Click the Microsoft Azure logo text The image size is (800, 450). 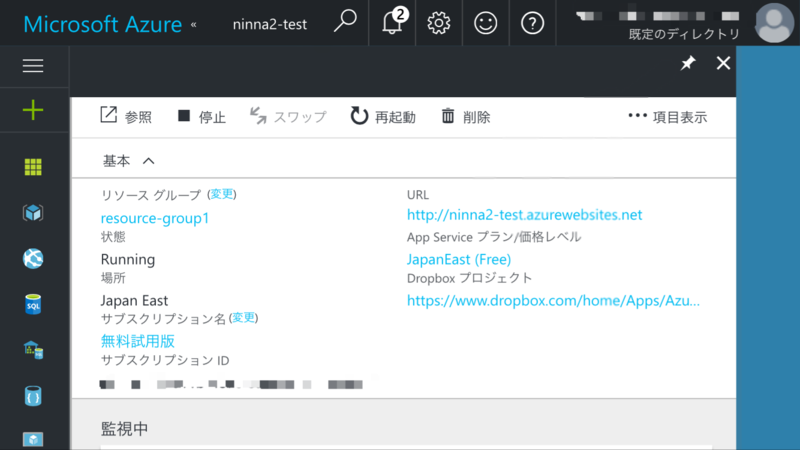103,24
